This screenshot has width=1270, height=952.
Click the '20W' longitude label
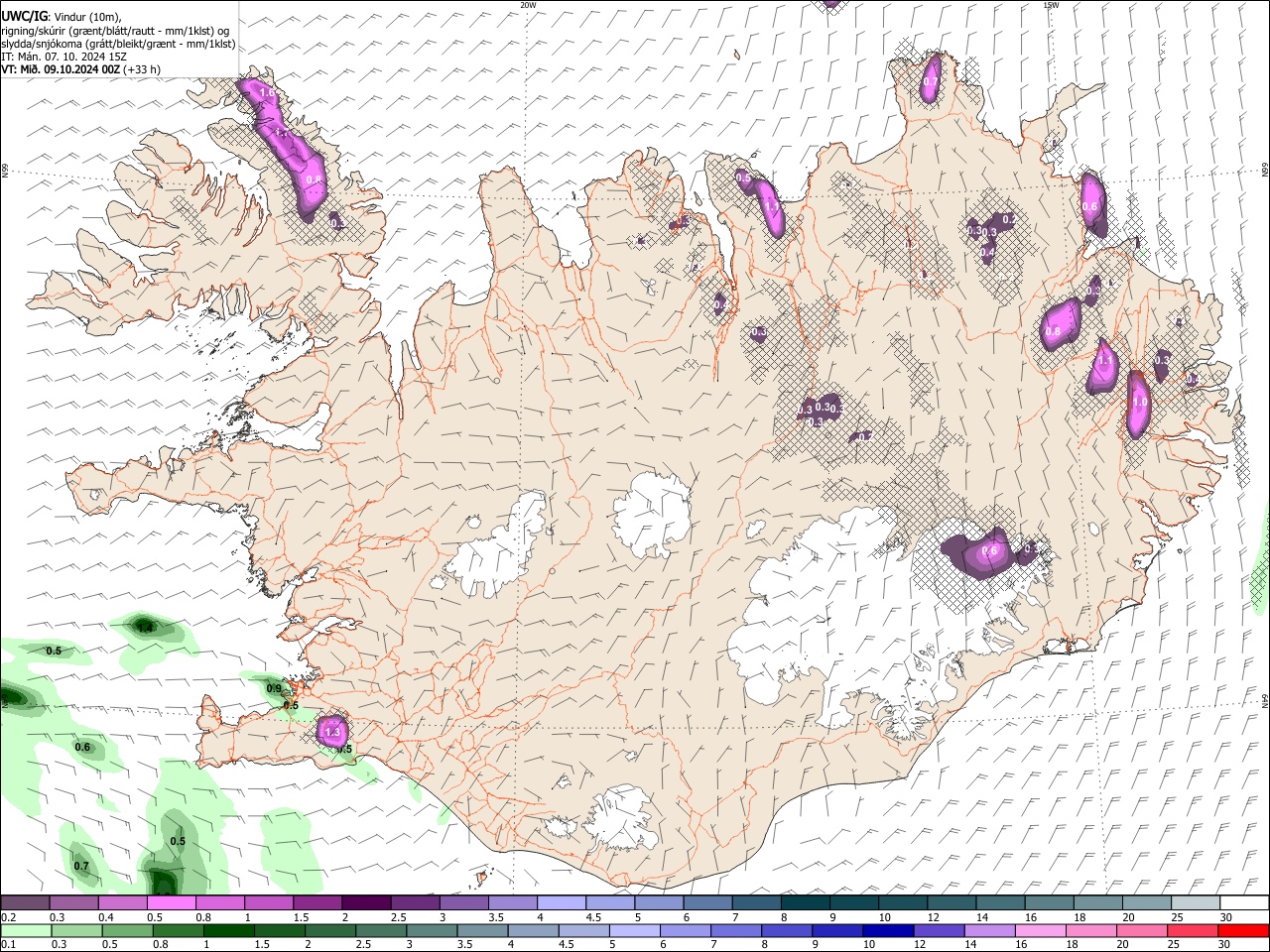[528, 5]
